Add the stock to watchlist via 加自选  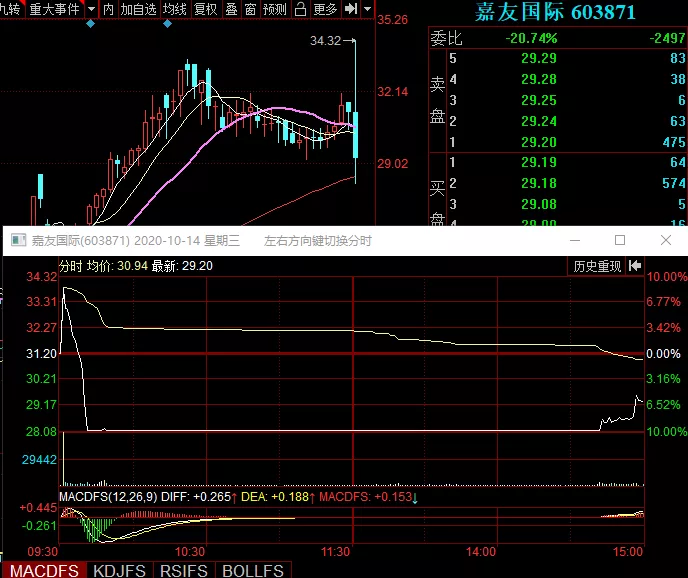tap(138, 9)
